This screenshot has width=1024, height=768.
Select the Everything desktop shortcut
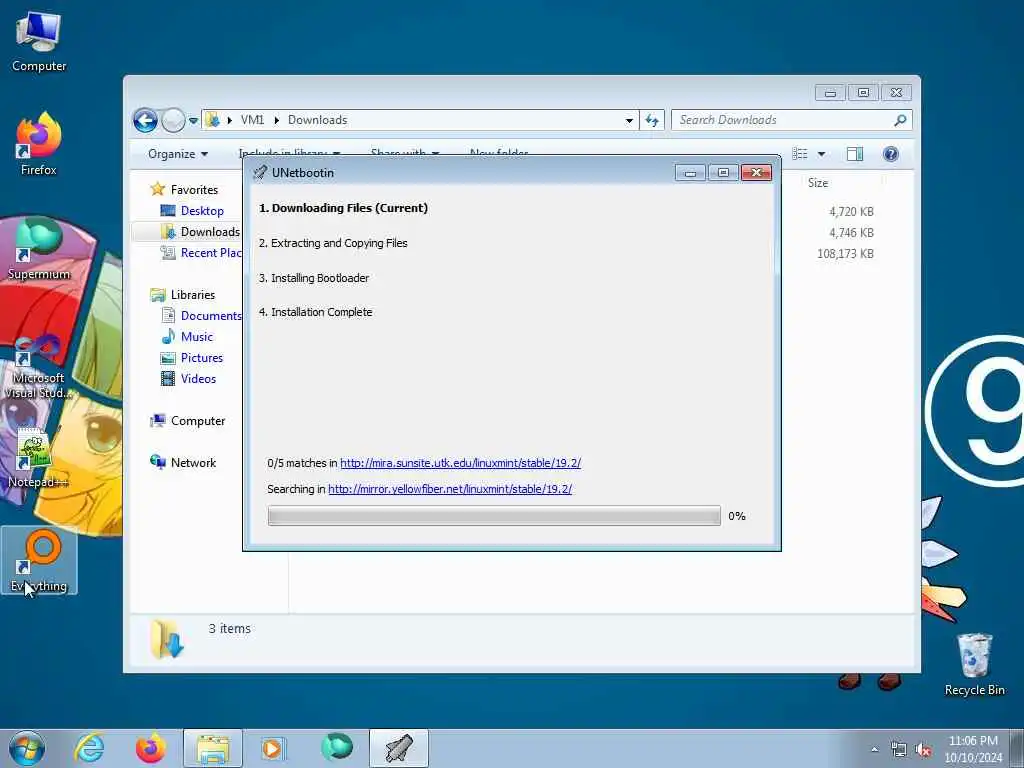tap(39, 560)
